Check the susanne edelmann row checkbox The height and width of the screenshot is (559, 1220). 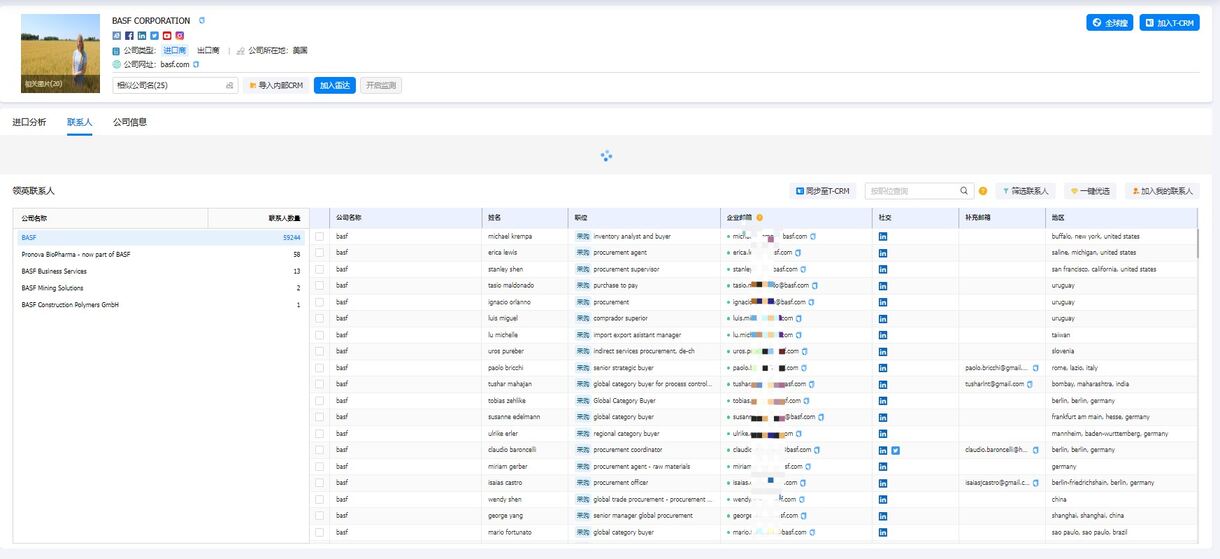point(320,417)
